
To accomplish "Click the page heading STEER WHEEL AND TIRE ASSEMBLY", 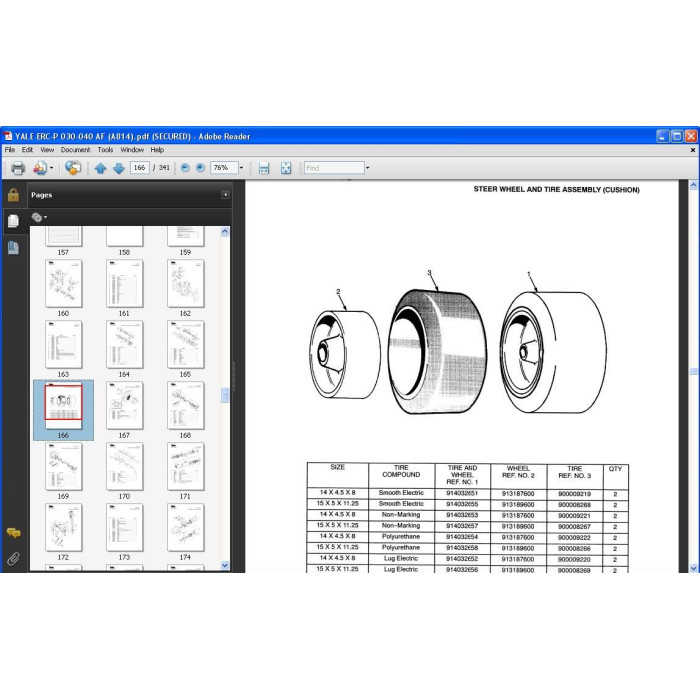I will pyautogui.click(x=556, y=190).
